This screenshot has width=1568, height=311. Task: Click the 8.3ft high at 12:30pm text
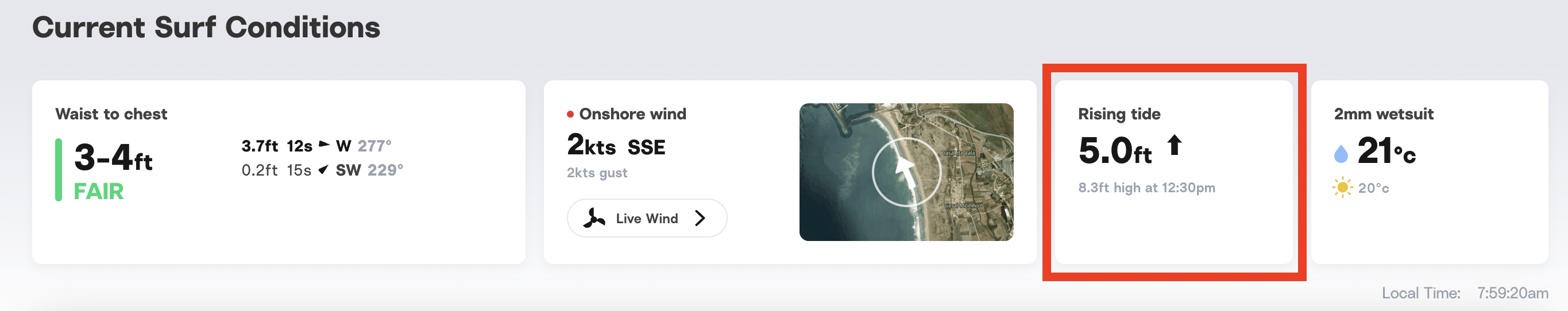pos(1147,188)
